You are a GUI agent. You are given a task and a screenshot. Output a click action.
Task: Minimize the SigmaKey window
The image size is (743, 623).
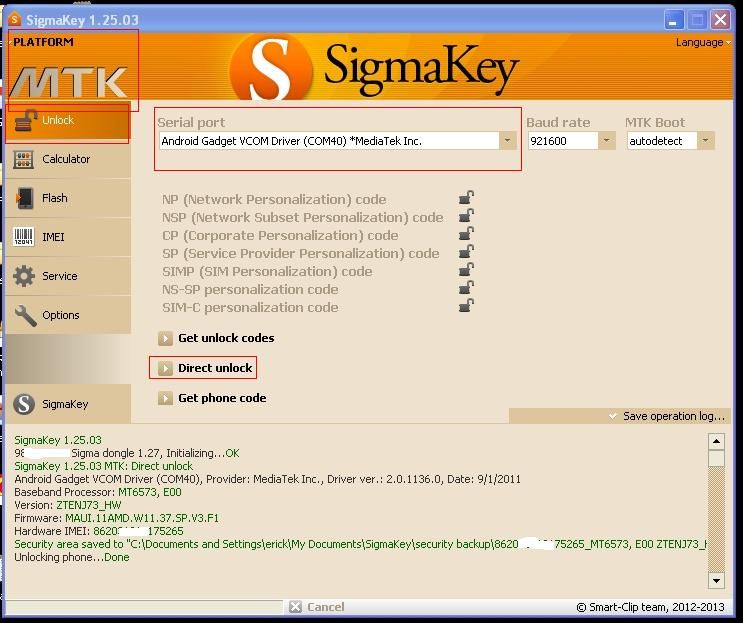(673, 20)
